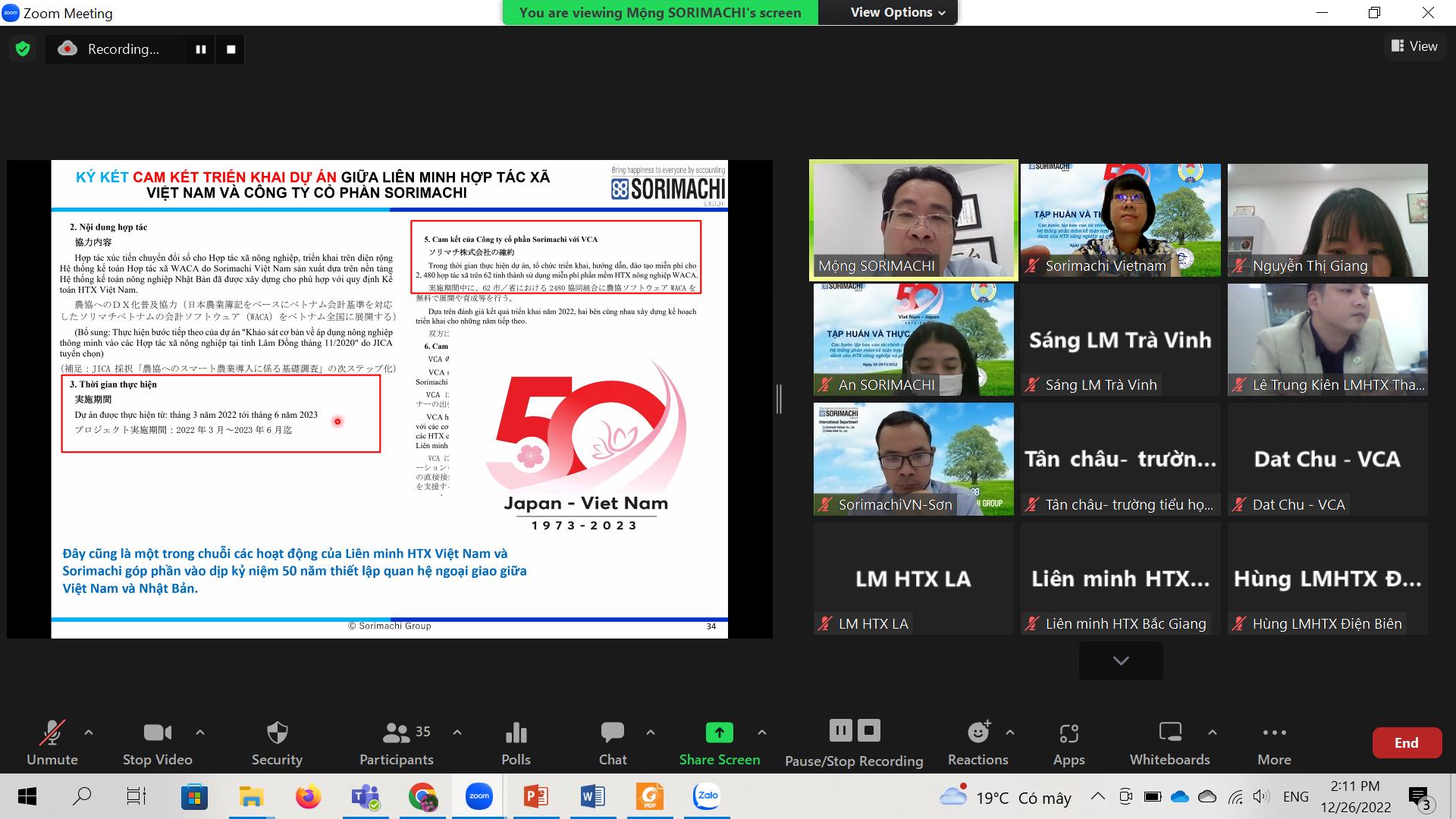The height and width of the screenshot is (819, 1456).
Task: Click the shared slide presentation area
Action: click(x=390, y=399)
